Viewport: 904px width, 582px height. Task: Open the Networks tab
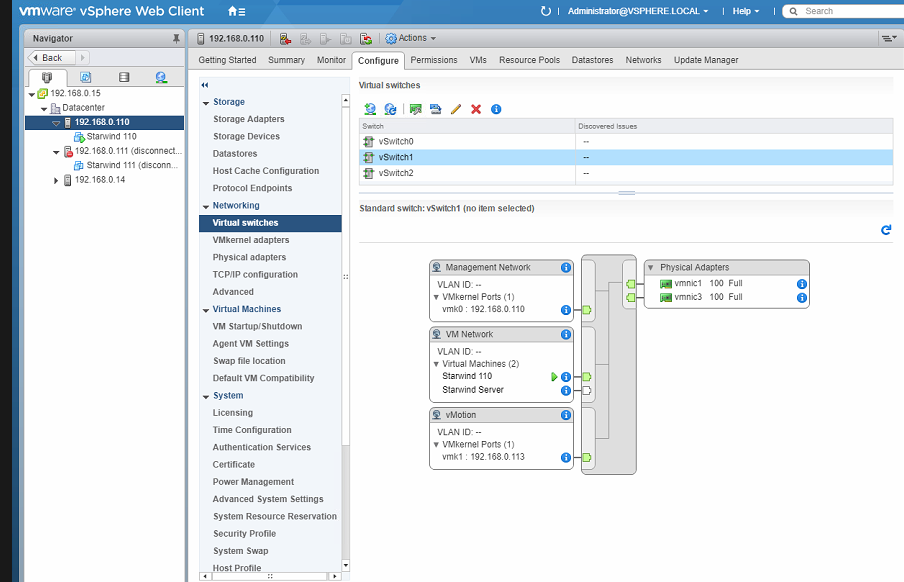(643, 60)
